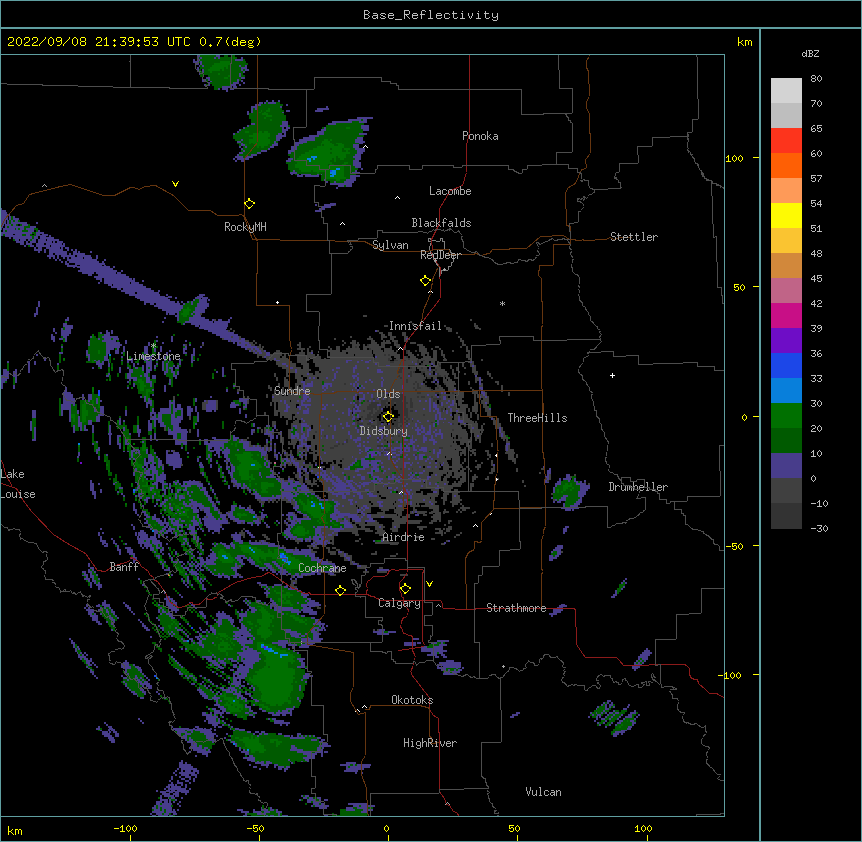The width and height of the screenshot is (862, 842).
Task: Click the Calgary city label
Action: pos(399,603)
